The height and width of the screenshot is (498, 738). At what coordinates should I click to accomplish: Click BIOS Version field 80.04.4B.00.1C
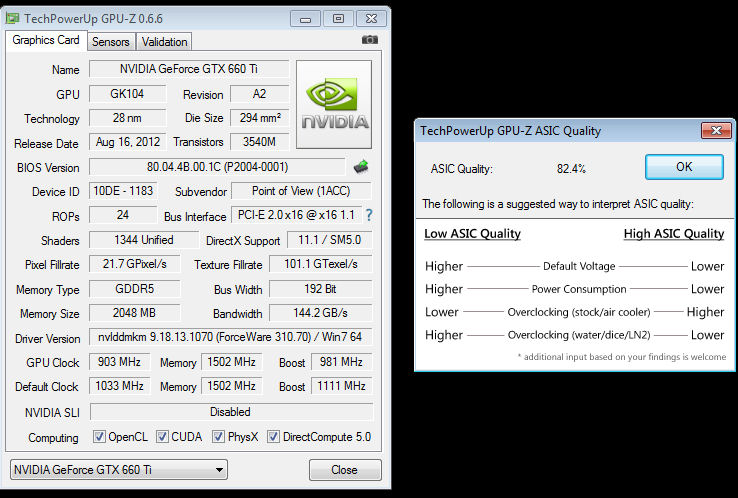coord(217,167)
